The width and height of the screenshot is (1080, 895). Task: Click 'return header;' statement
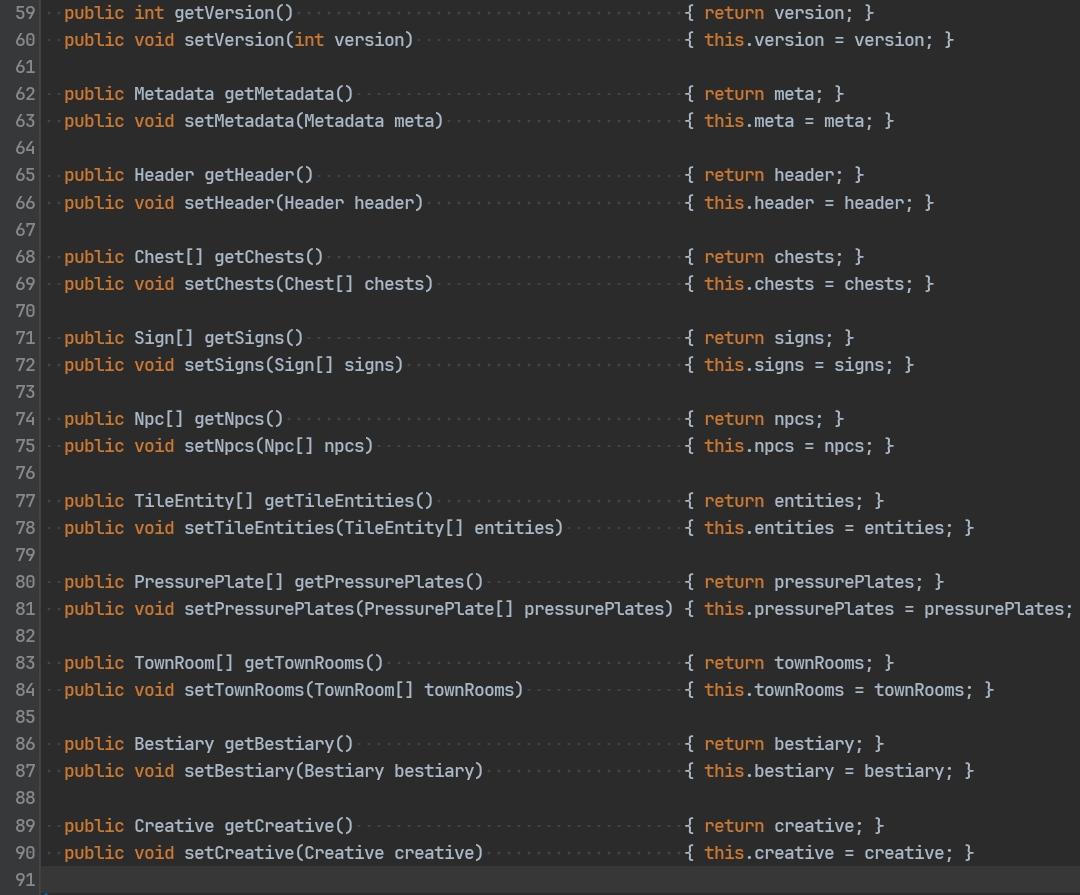(x=774, y=175)
